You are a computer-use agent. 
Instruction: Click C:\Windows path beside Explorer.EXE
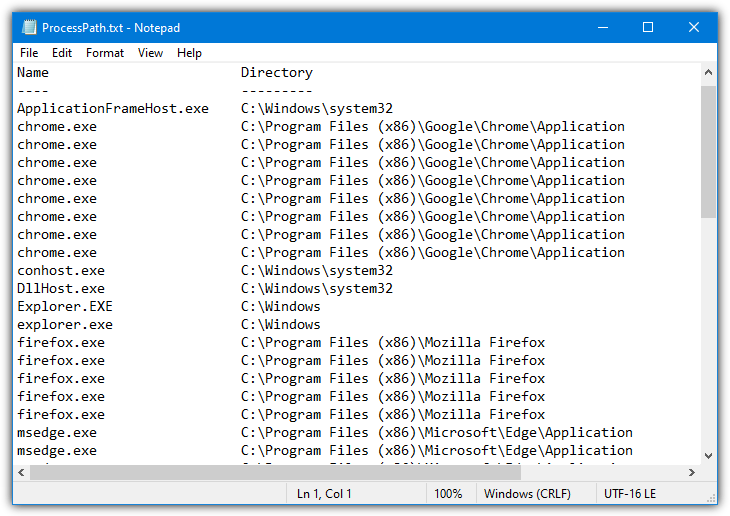click(x=280, y=306)
